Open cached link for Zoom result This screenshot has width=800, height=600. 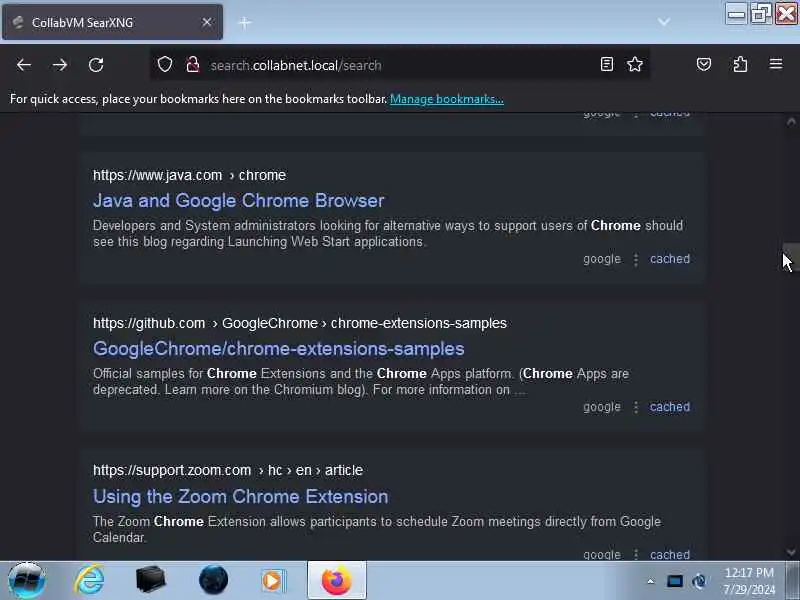[669, 555]
